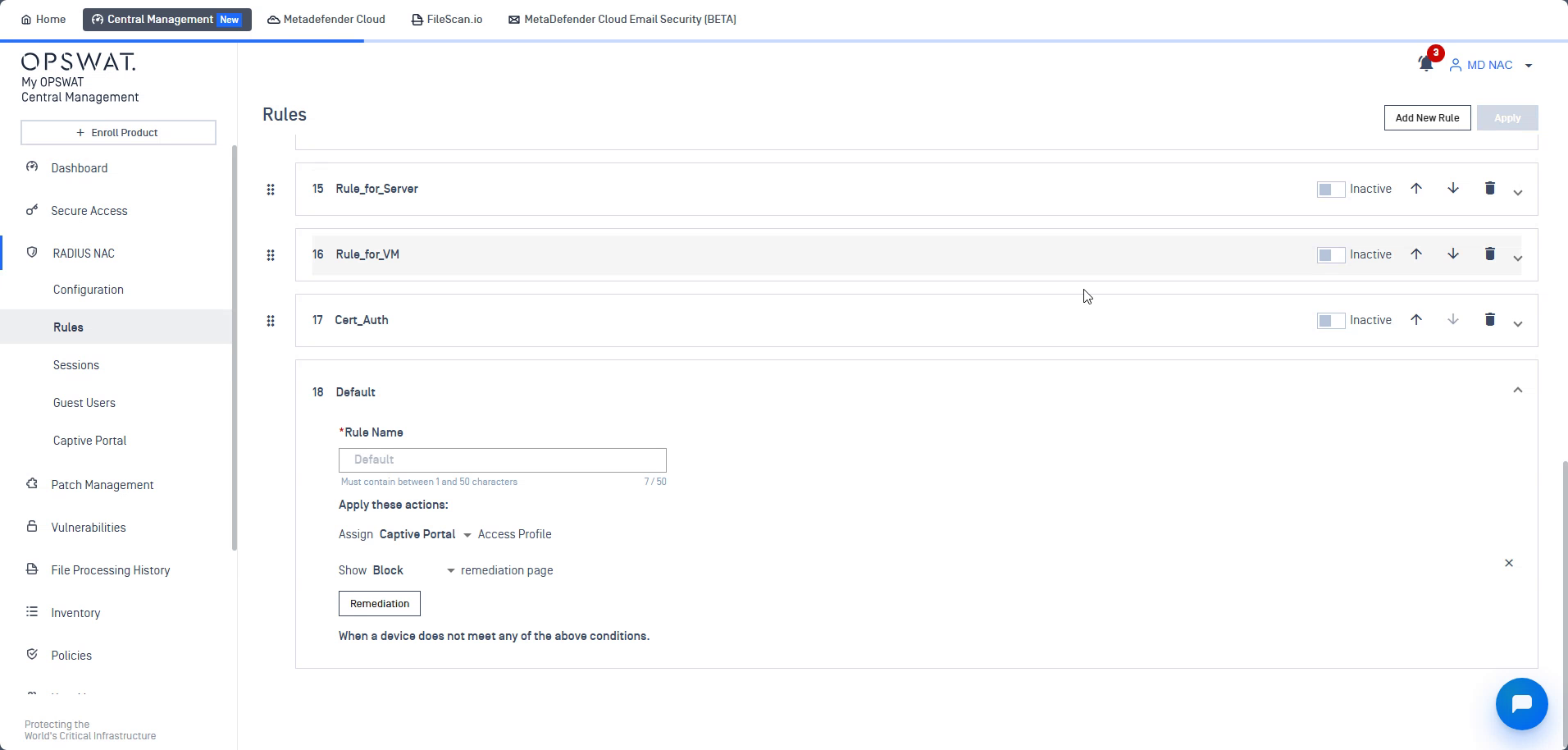Open the Metadefender Cloud tab
The image size is (1568, 750).
[x=326, y=19]
